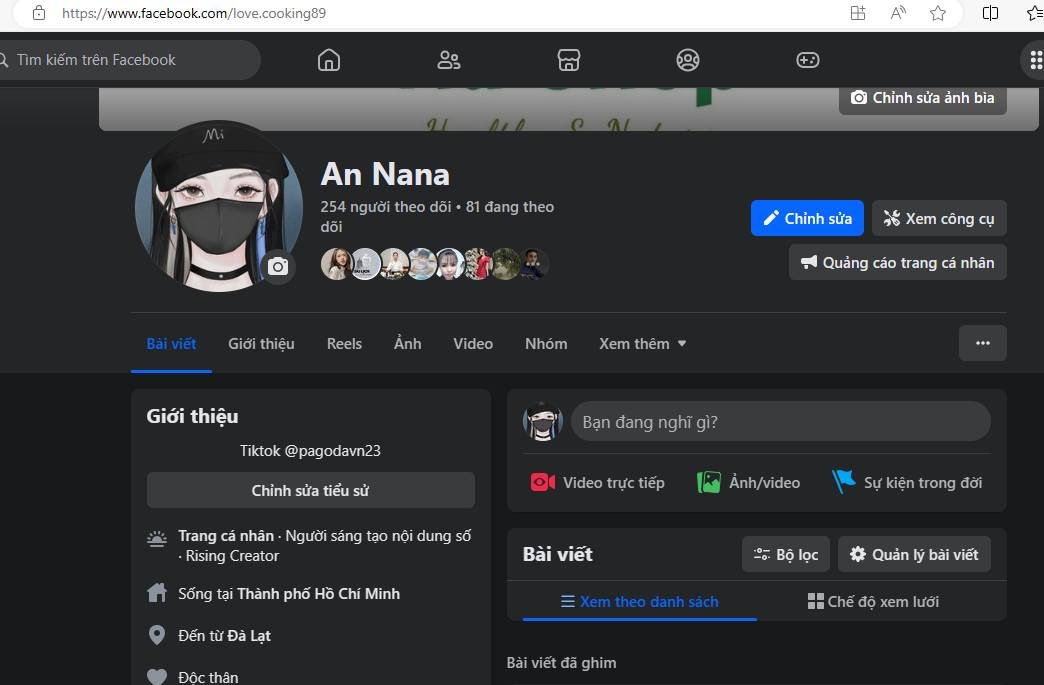Switch to the Reels tab
This screenshot has height=685, width=1044.
tap(344, 344)
